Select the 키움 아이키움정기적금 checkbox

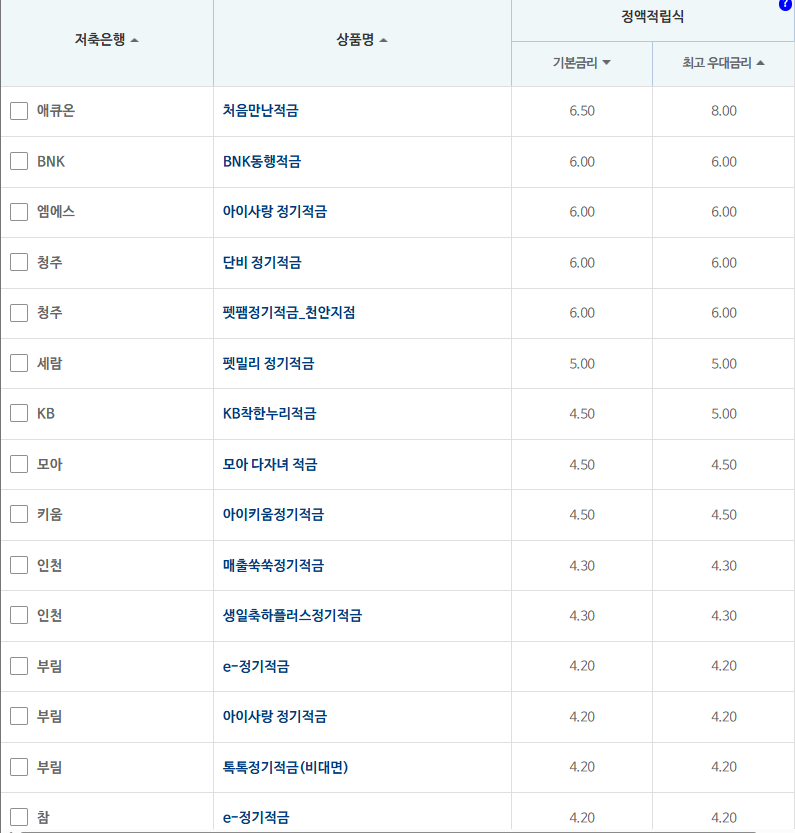(x=19, y=514)
